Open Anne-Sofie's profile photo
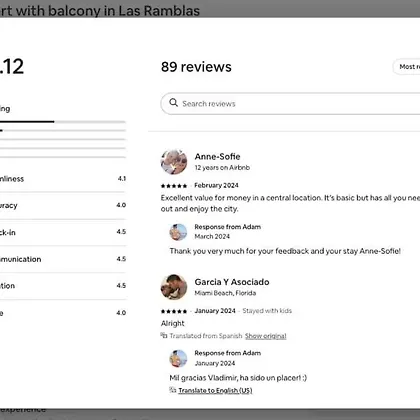 (174, 162)
